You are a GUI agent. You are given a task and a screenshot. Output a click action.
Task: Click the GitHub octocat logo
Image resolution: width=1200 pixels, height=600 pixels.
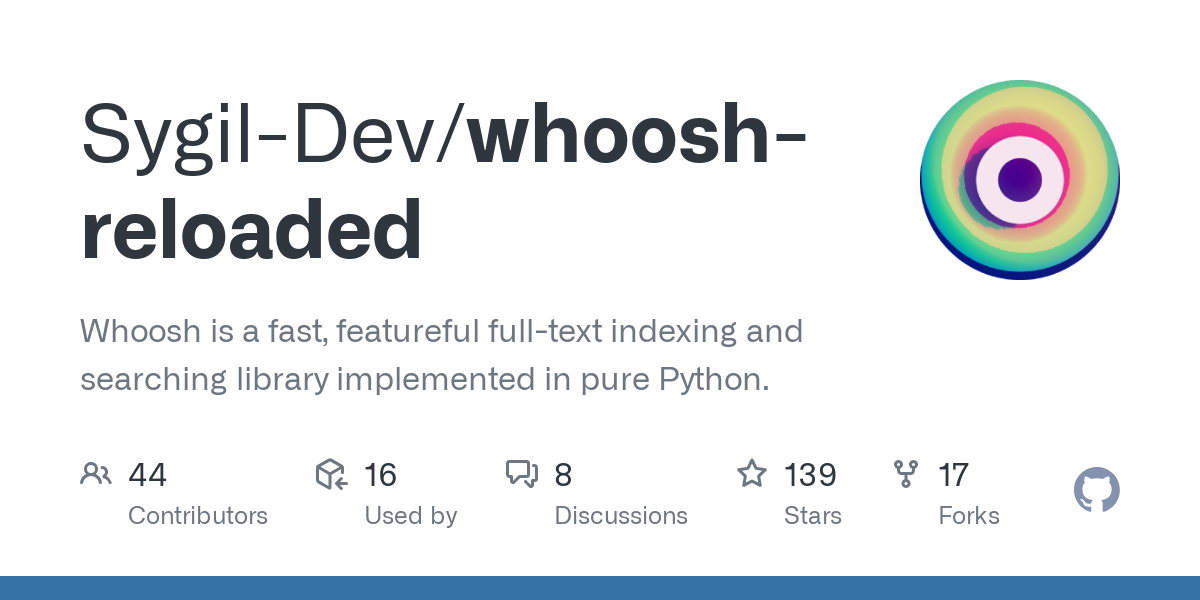[x=1096, y=491]
